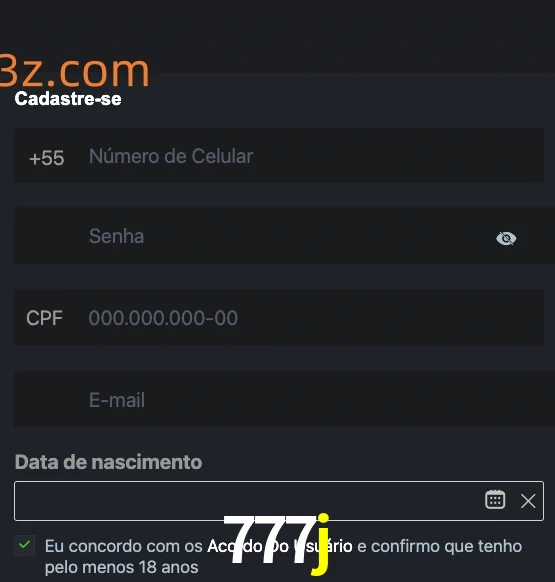Click the 'pelo menos 18 anos' text

coord(122,567)
